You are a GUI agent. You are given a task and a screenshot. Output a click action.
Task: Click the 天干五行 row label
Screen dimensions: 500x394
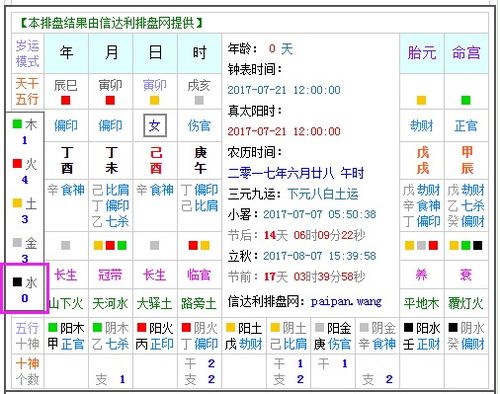click(27, 91)
